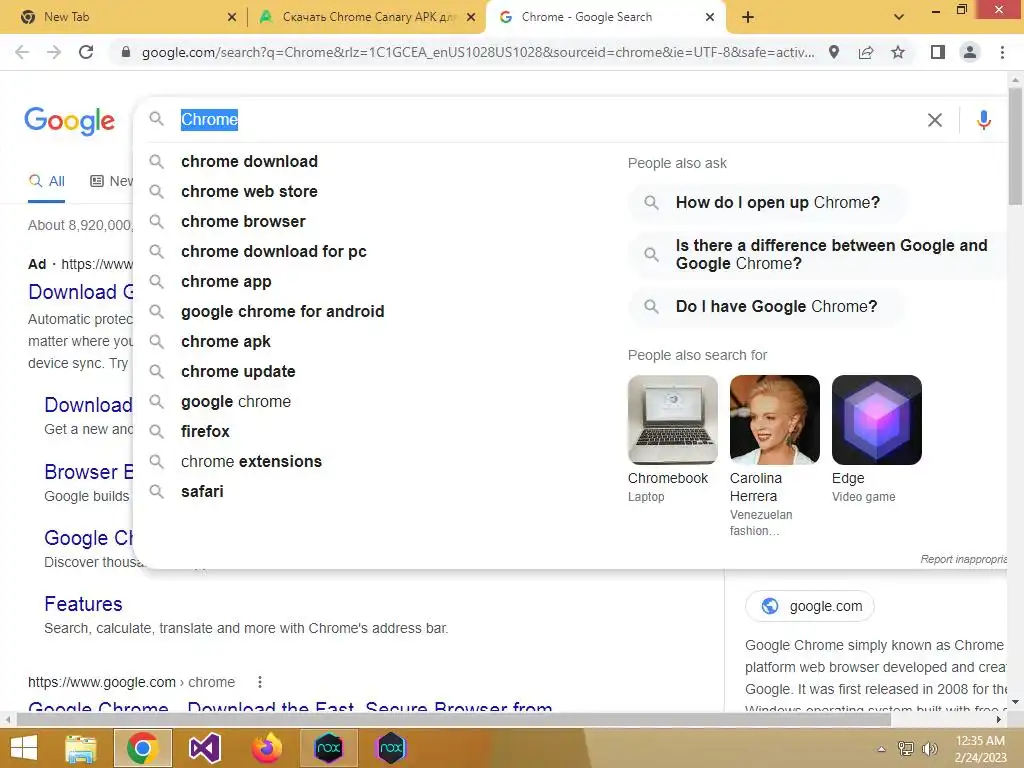The width and height of the screenshot is (1024, 768).
Task: Open the Edge video game thumbnail
Action: click(x=876, y=420)
